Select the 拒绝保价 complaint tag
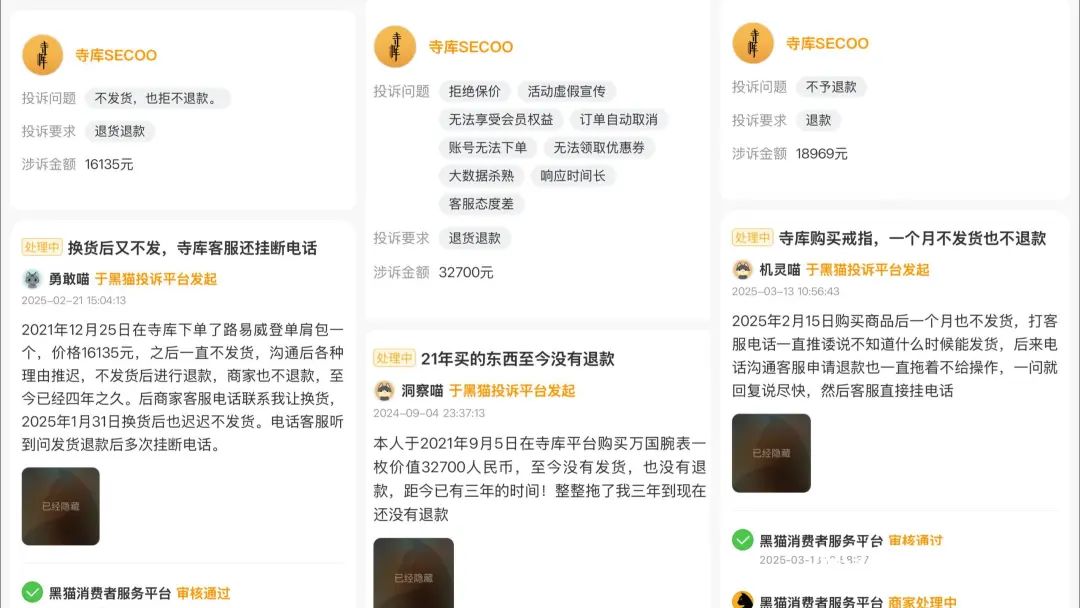 [x=475, y=91]
